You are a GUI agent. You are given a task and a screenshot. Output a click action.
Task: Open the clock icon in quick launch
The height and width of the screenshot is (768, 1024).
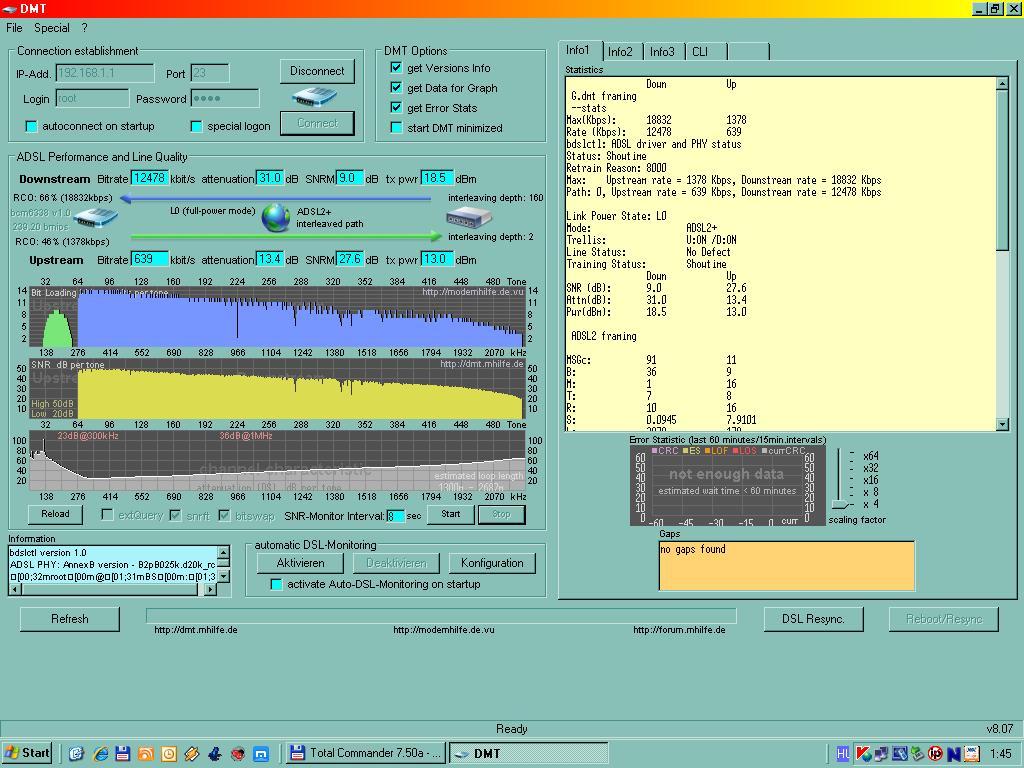(168, 753)
